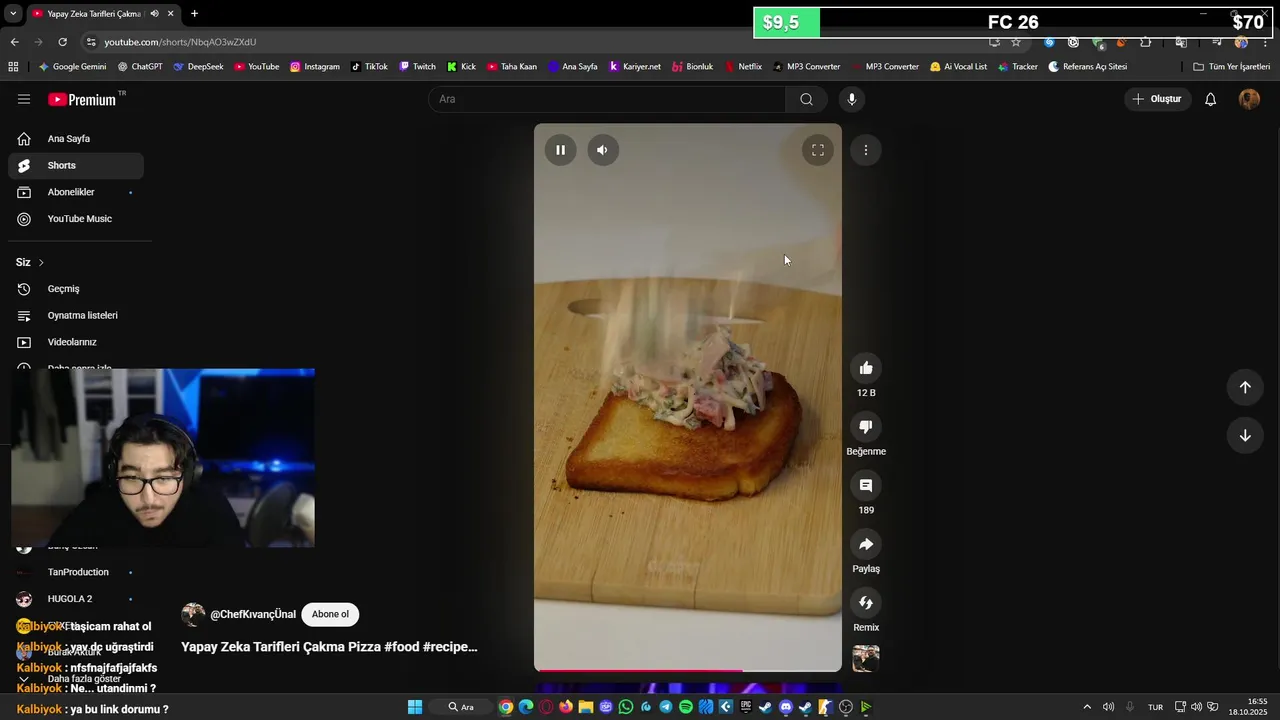The image size is (1280, 720).
Task: Open the comments panel showing 189
Action: tap(866, 486)
